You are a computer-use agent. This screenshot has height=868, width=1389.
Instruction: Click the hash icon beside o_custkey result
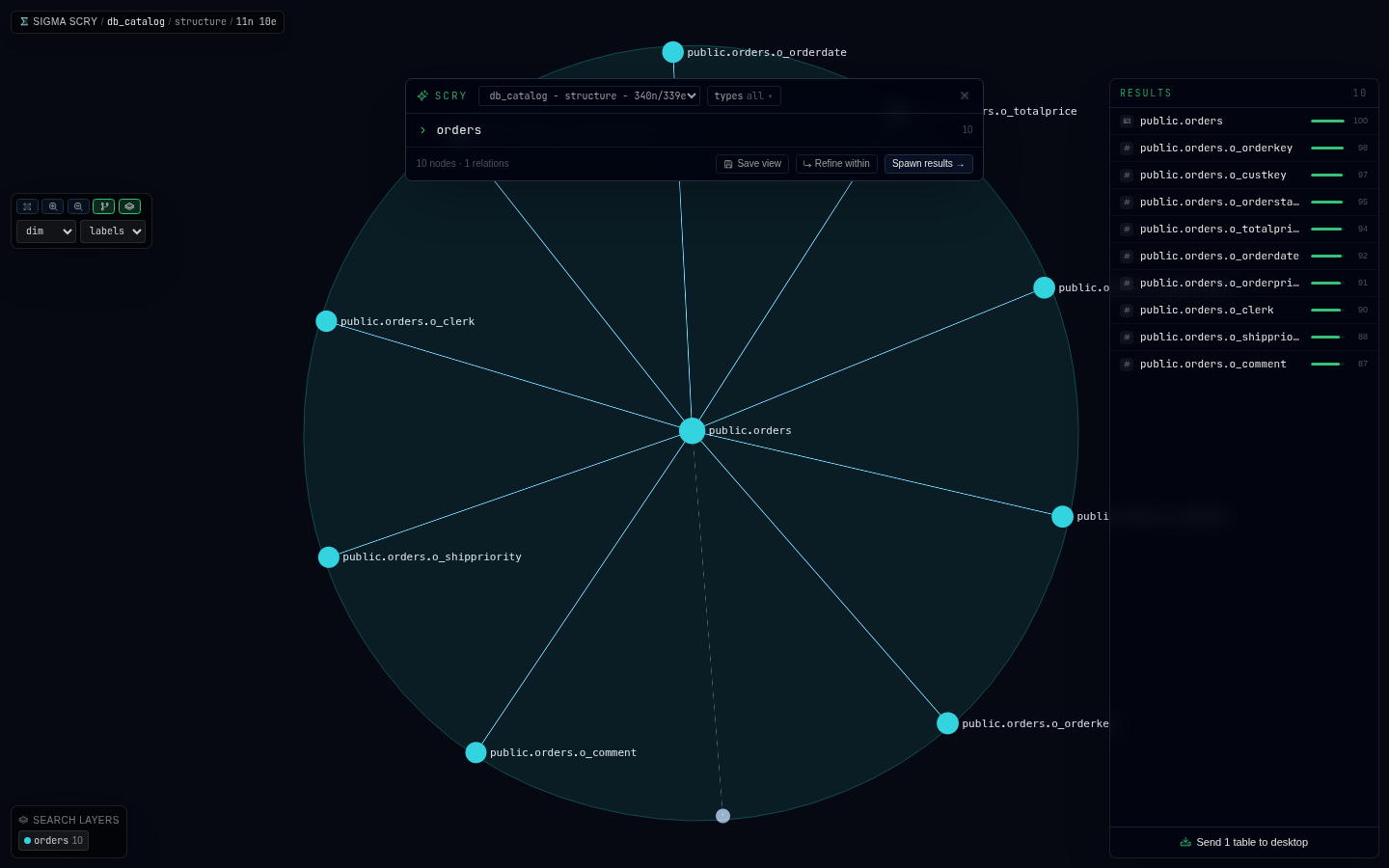(1127, 175)
